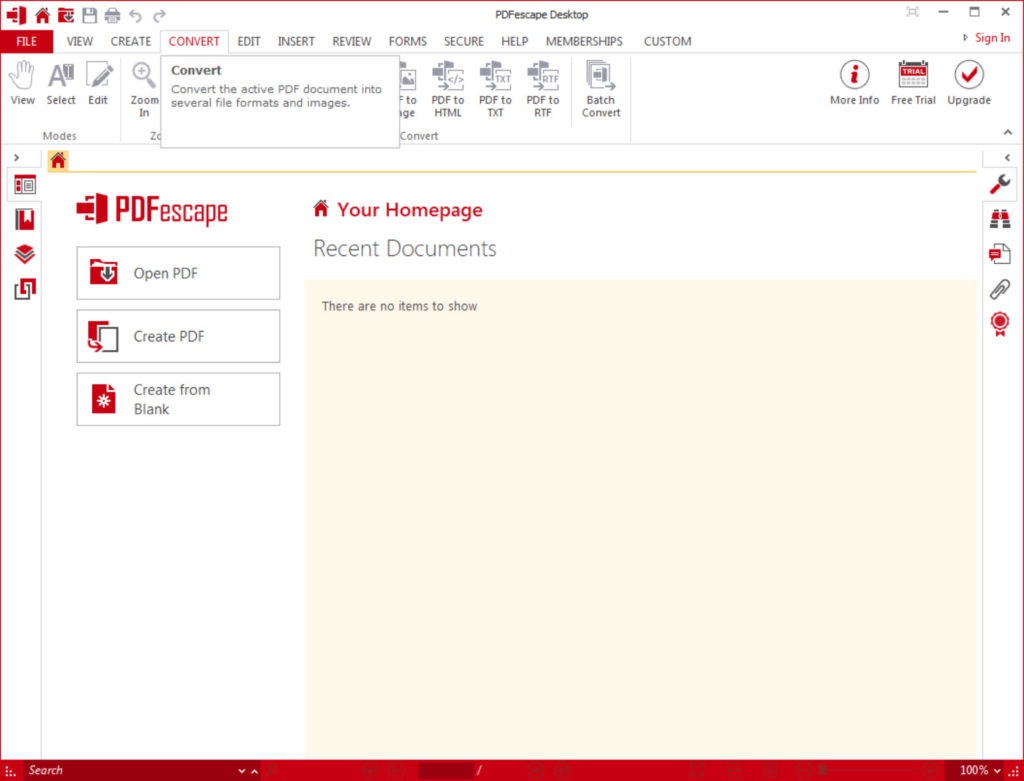1024x781 pixels.
Task: Open More Info from the ribbon
Action: click(854, 83)
